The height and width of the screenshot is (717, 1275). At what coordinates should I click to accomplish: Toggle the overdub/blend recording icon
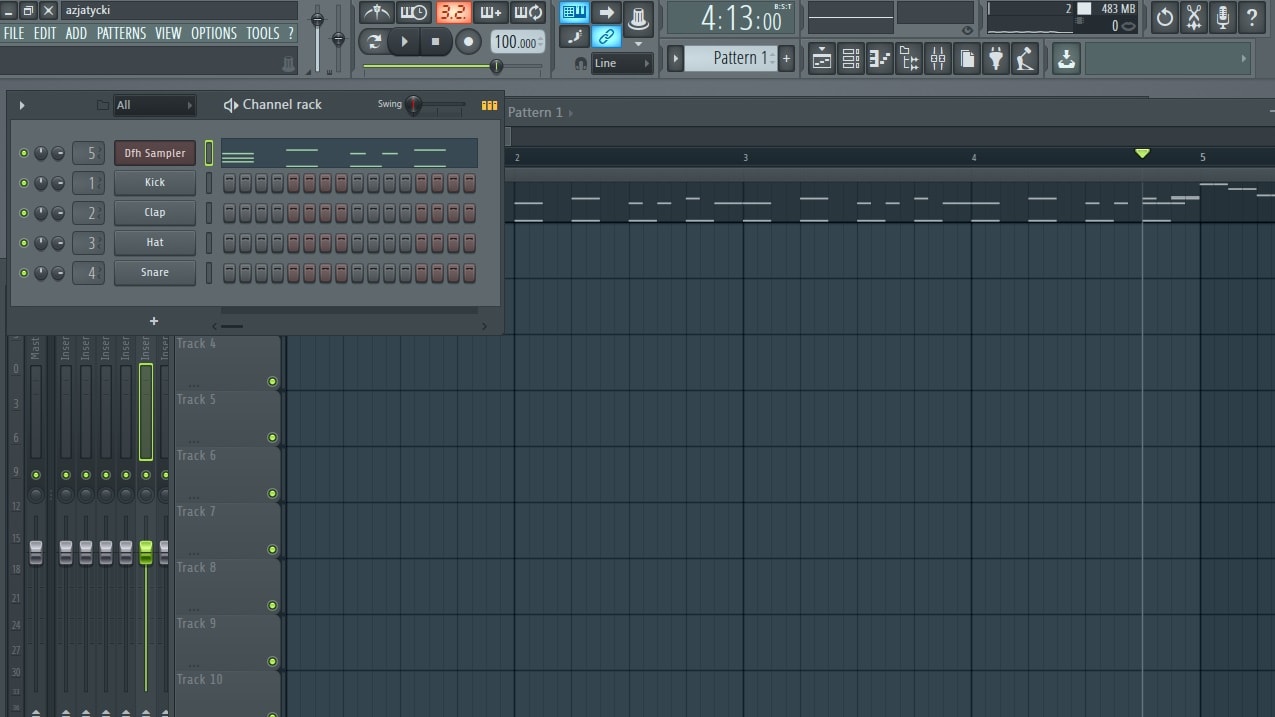[490, 13]
